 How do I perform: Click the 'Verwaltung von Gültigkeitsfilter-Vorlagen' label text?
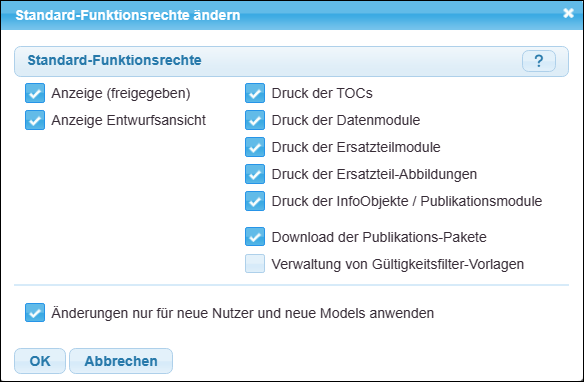[x=398, y=264]
